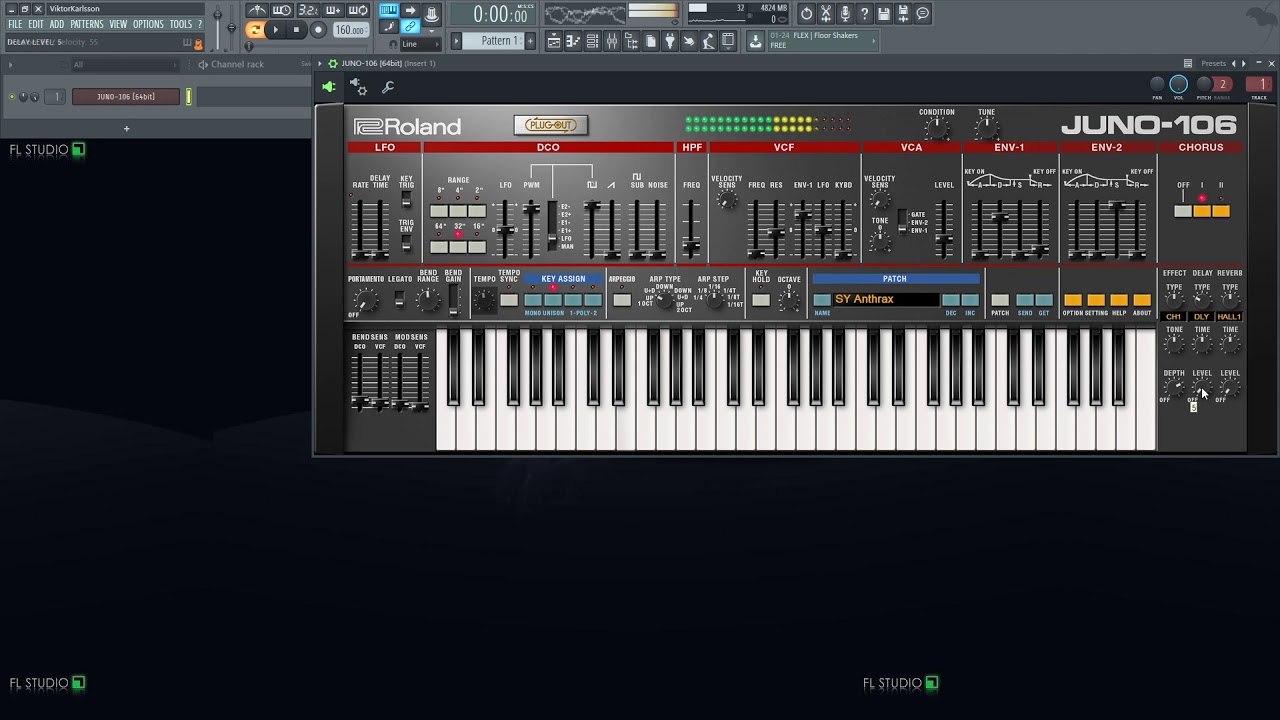Toggle the countdown 3.2.1 icon
Viewport: 1280px width, 720px height.
(x=307, y=11)
